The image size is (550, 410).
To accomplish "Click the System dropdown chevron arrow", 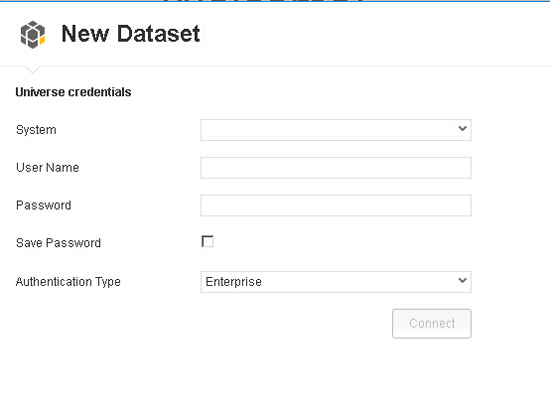I will point(462,129).
